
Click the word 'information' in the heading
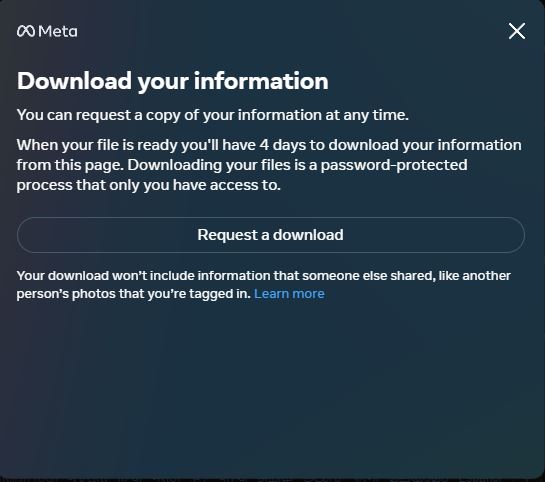click(261, 81)
